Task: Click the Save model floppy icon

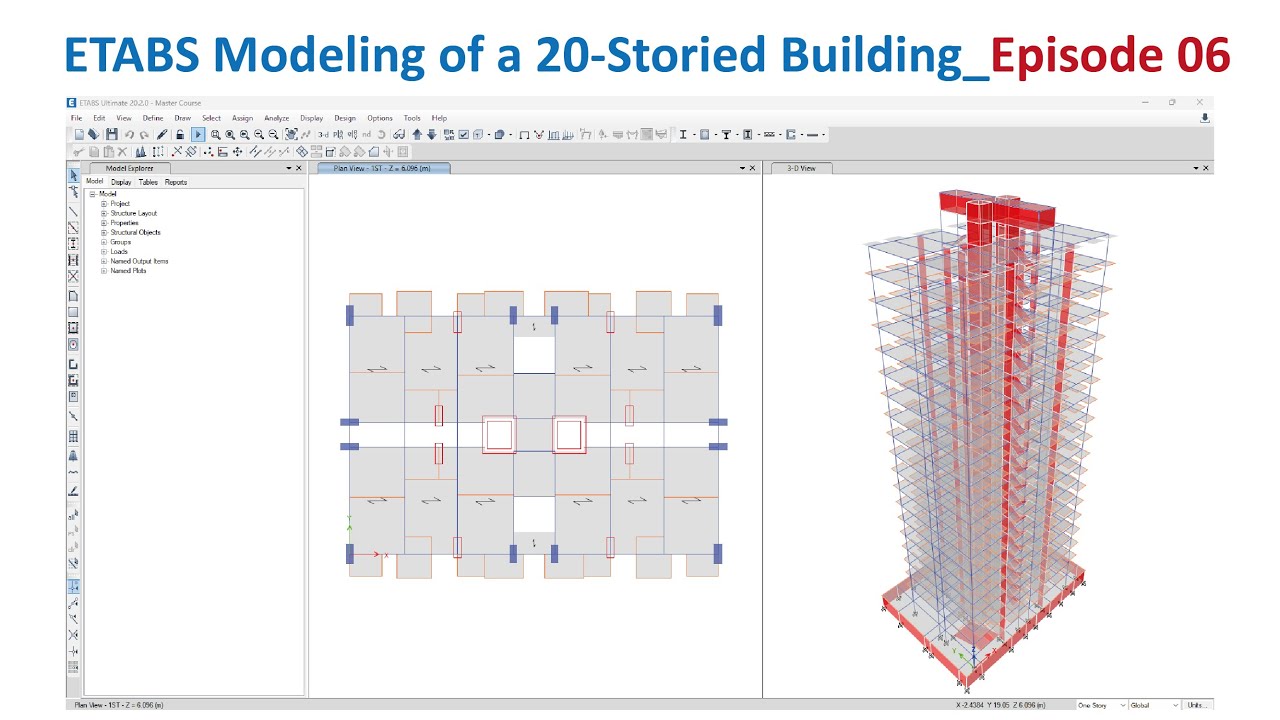Action: point(112,134)
